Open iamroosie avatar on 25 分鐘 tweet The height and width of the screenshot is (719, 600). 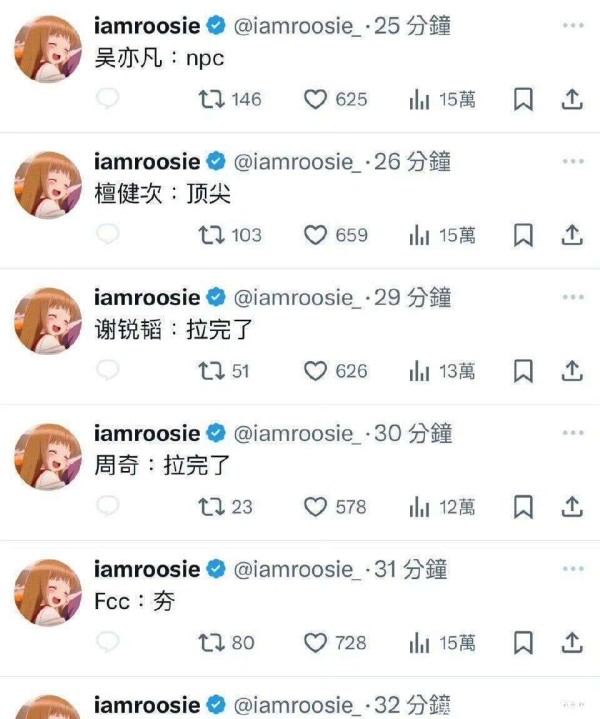pyautogui.click(x=48, y=49)
